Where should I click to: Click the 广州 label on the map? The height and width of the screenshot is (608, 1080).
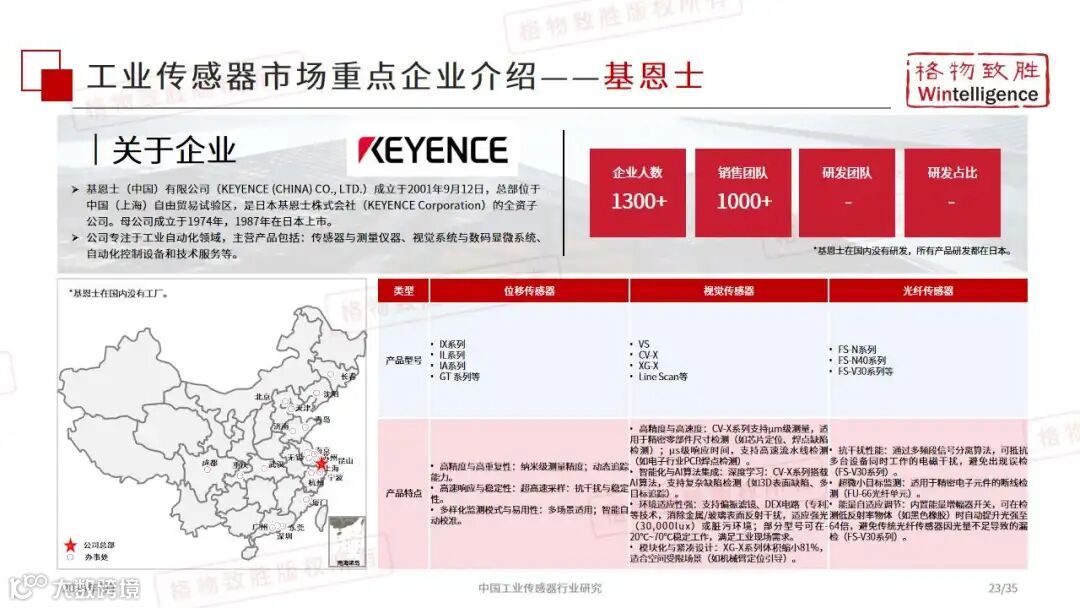[x=260, y=527]
